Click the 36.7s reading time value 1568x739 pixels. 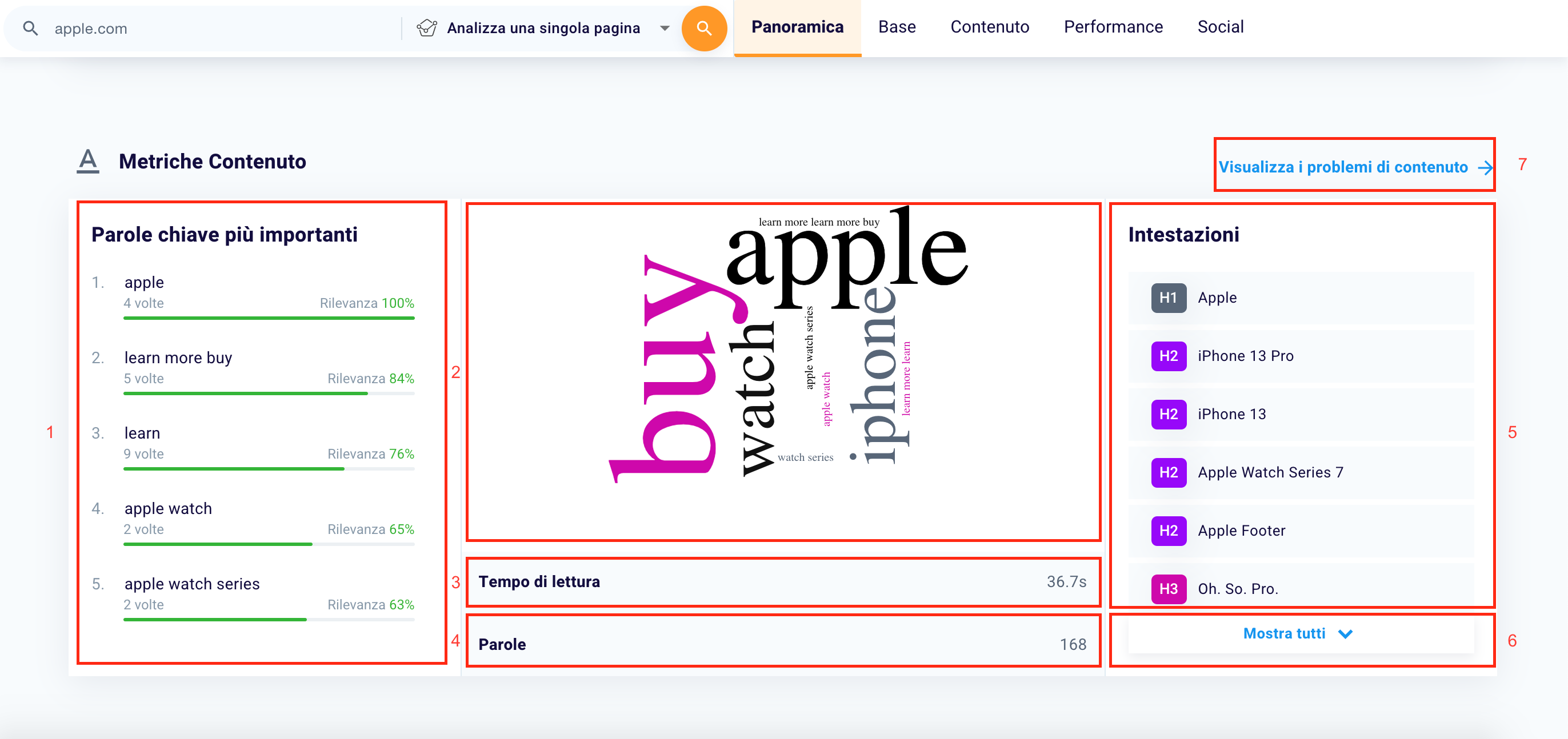1066,582
